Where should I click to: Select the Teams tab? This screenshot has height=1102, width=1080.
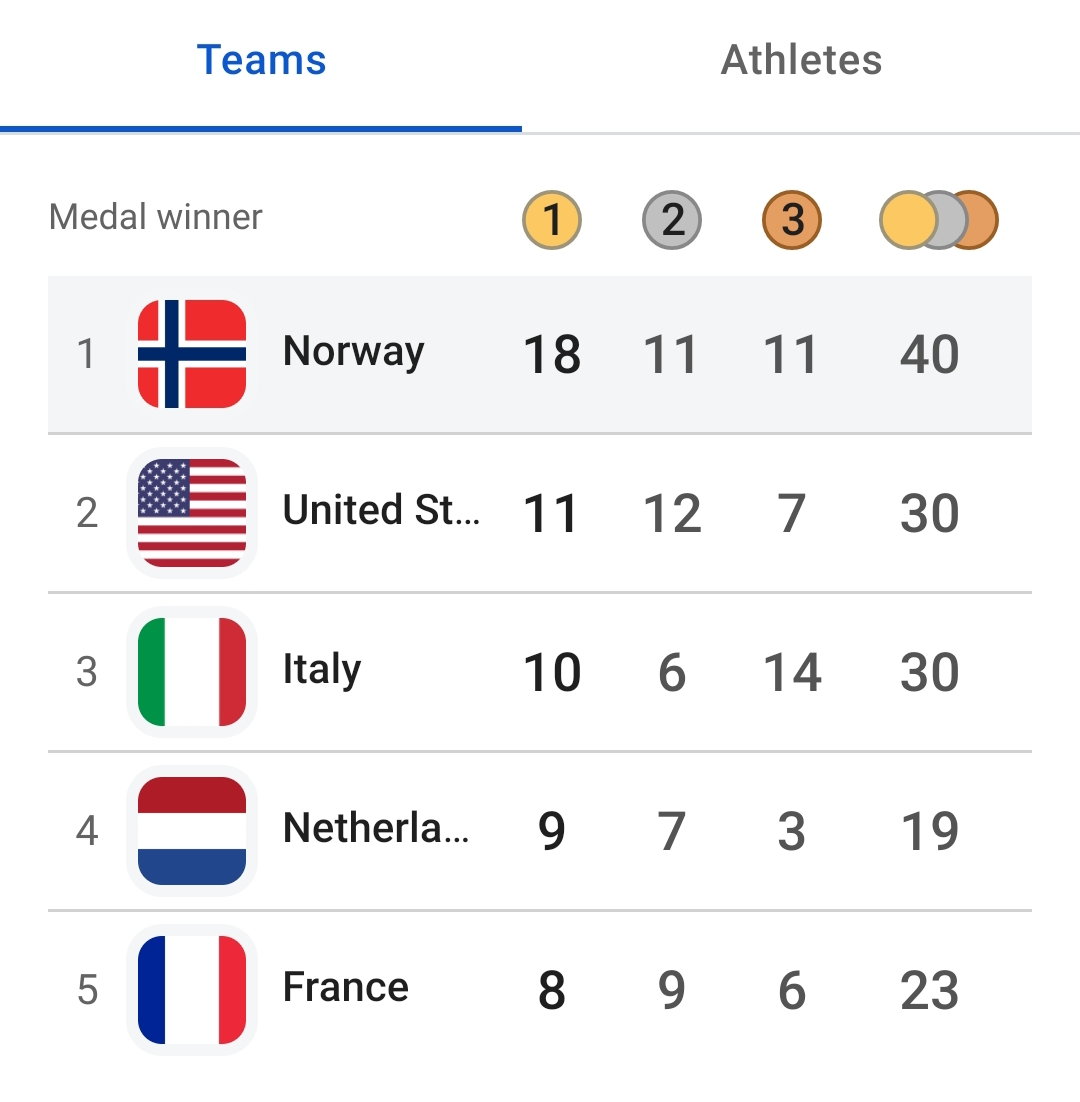click(261, 60)
